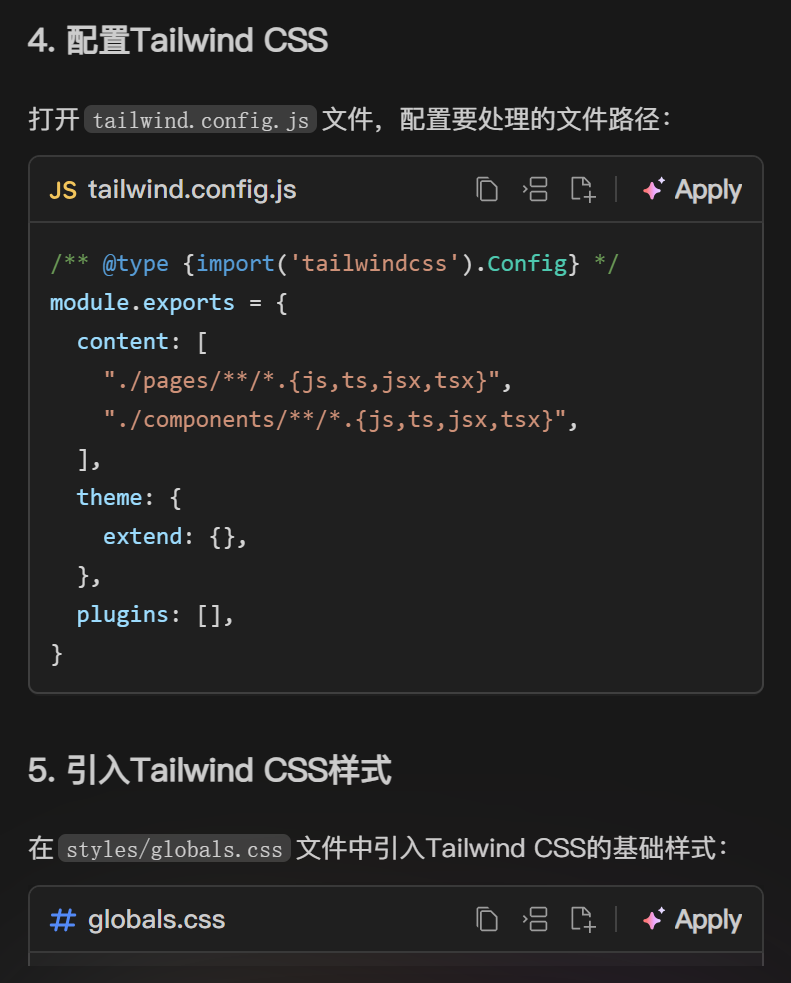
Task: Click new-file icon in tailwind.config.js block
Action: tap(583, 189)
